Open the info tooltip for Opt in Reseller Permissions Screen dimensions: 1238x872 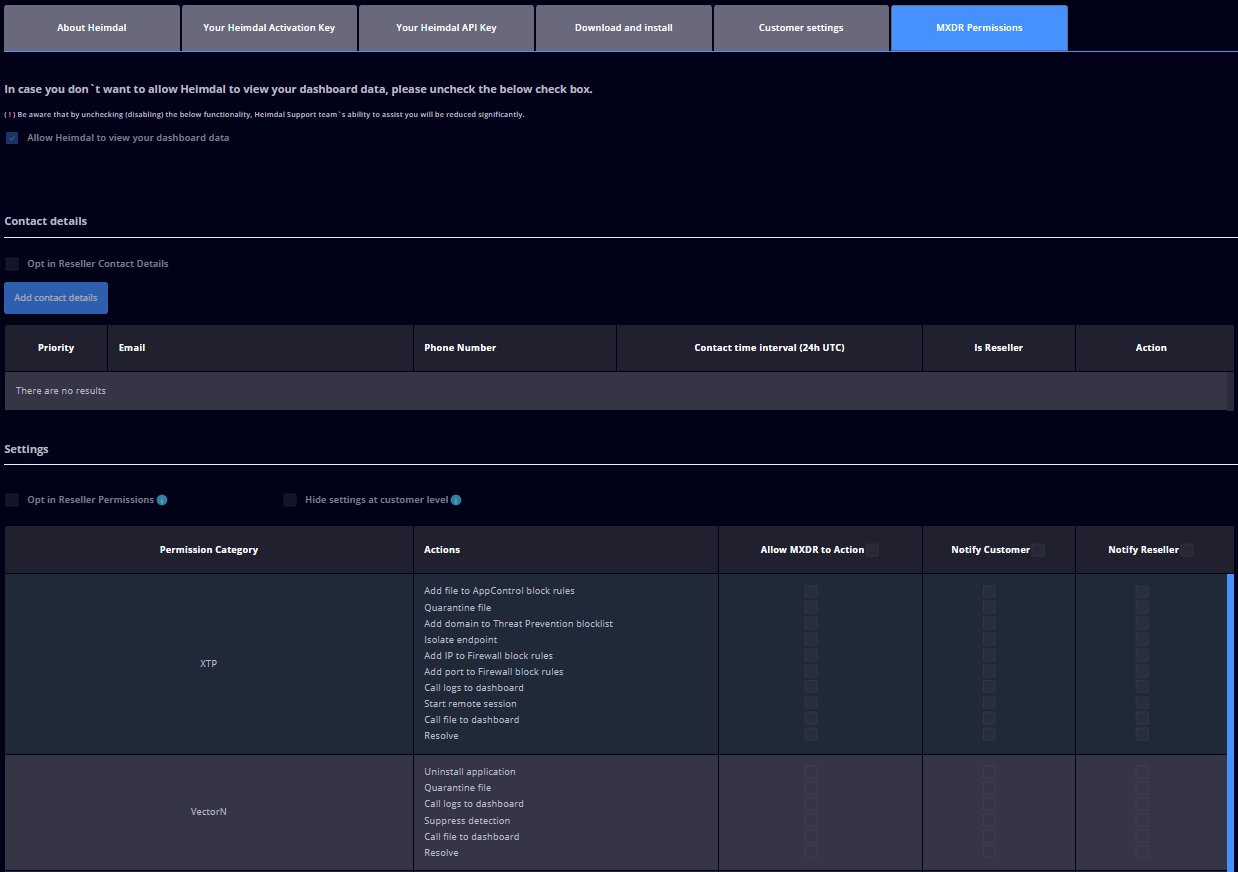click(162, 499)
